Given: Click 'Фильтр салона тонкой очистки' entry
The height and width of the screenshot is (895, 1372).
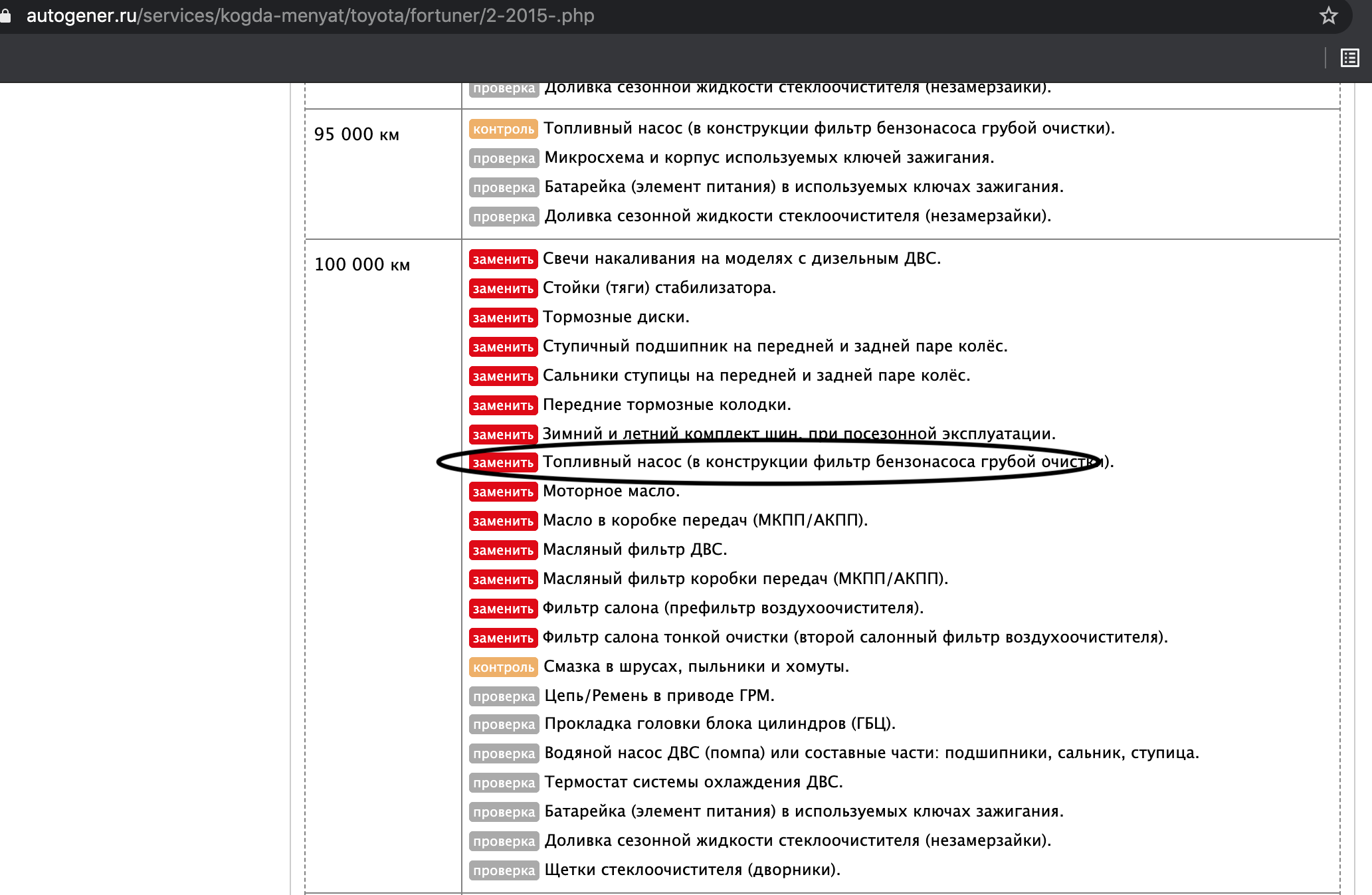Looking at the screenshot, I should click(x=855, y=637).
